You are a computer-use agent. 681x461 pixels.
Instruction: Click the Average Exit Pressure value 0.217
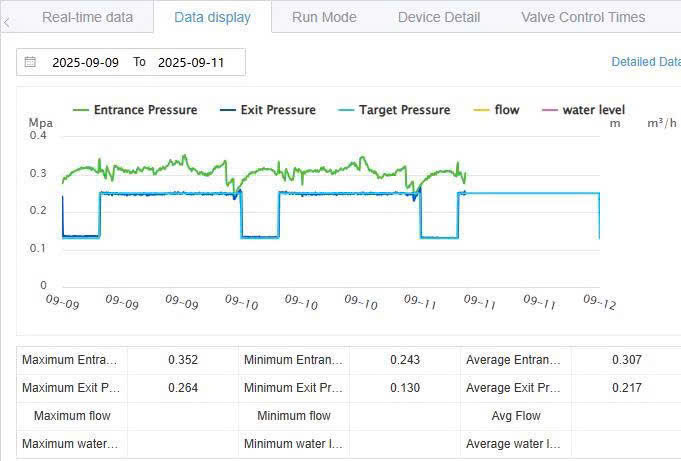tap(627, 388)
